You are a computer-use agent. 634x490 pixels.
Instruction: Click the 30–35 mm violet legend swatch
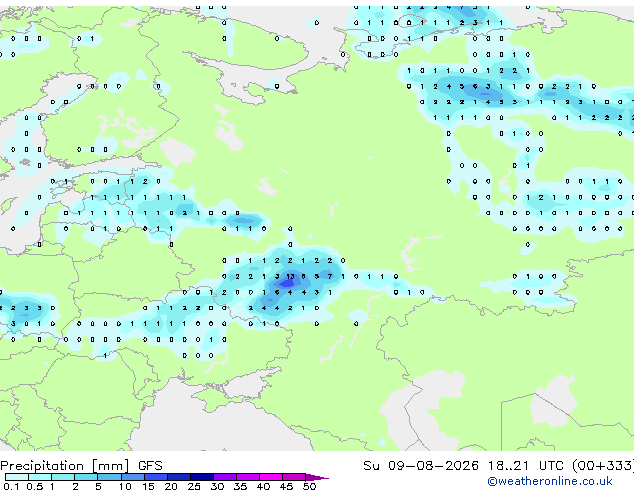click(225, 477)
